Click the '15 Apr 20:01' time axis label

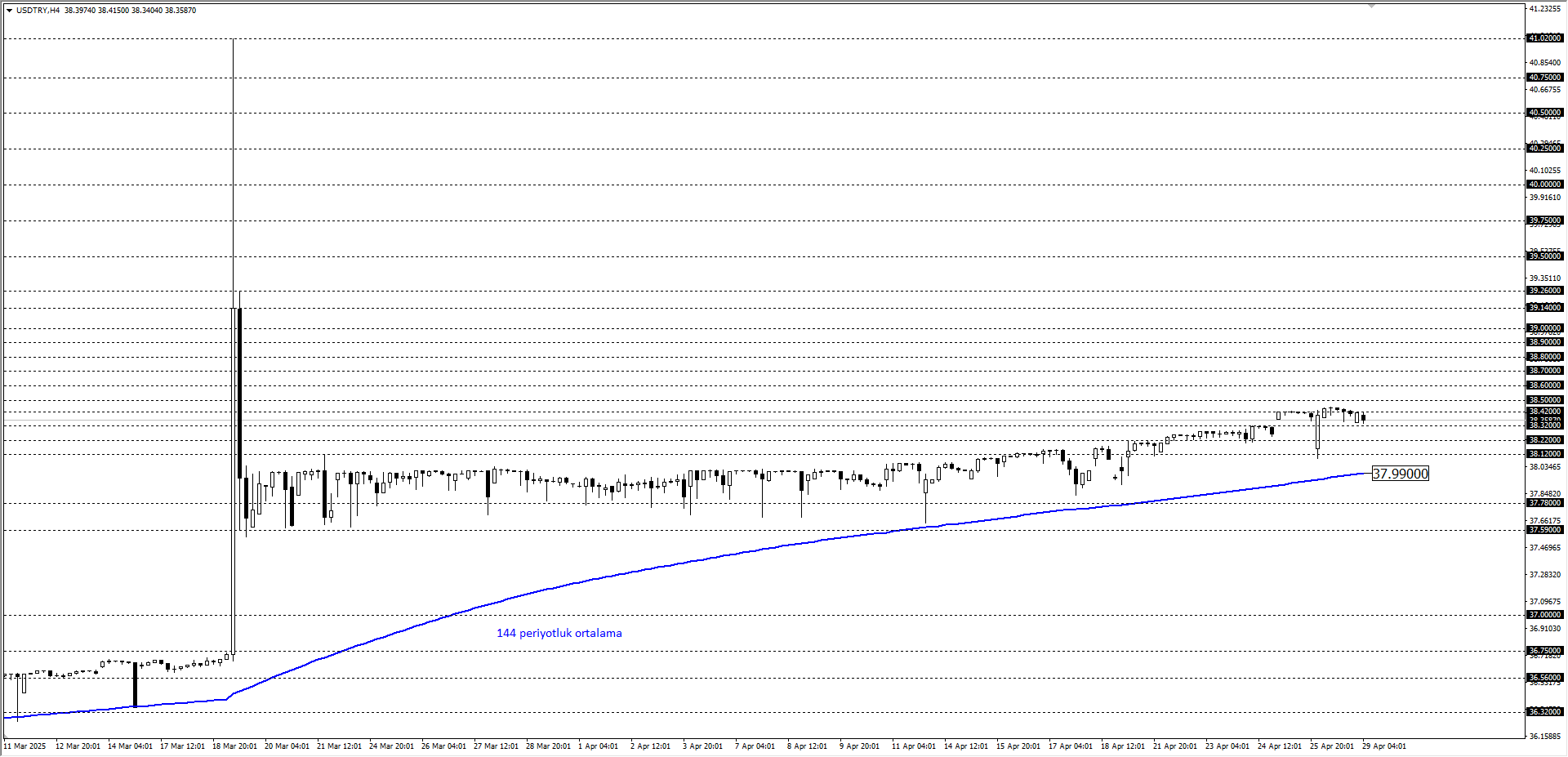(x=1018, y=746)
